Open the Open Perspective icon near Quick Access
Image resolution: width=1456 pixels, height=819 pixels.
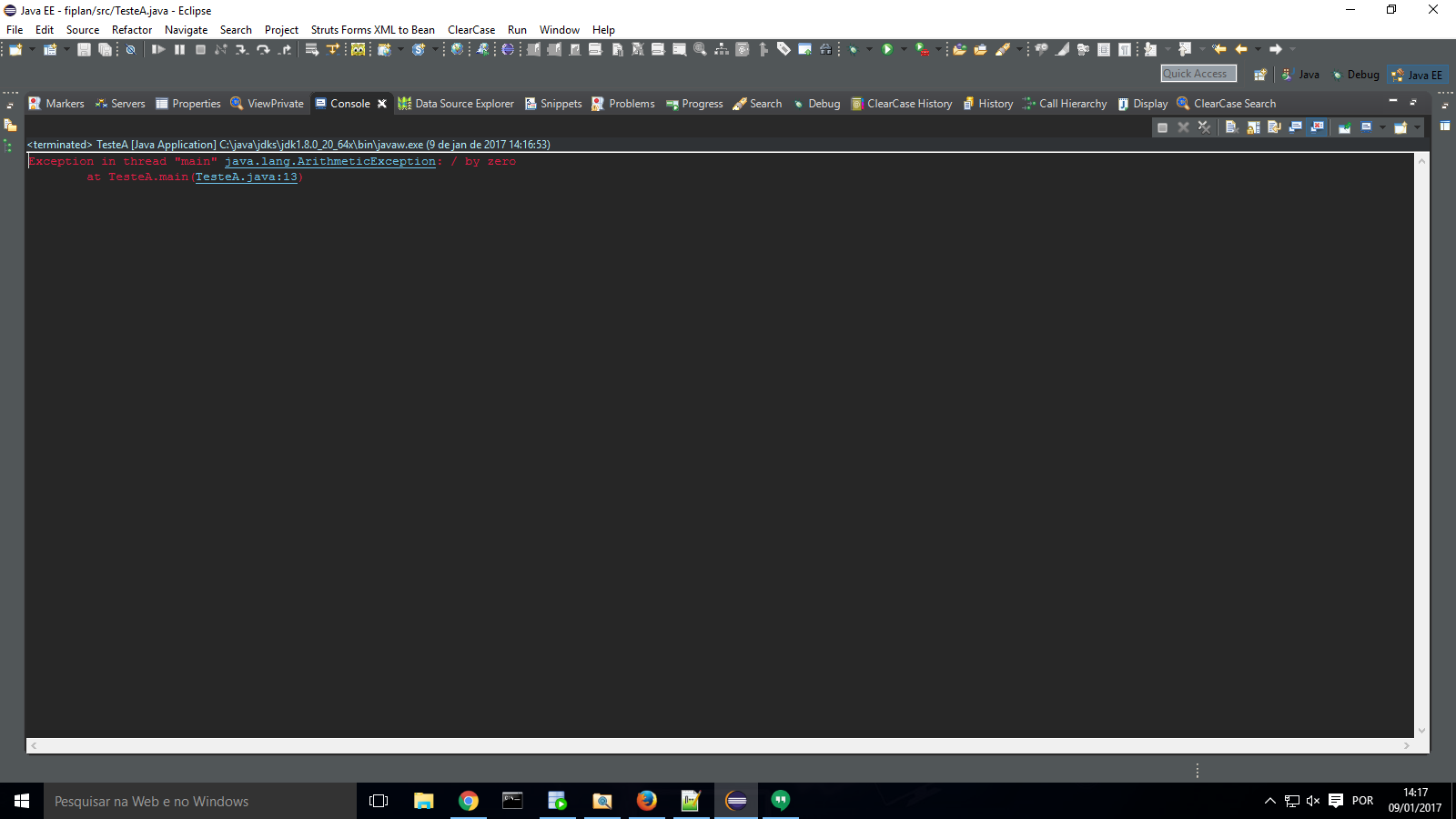pos(1259,75)
